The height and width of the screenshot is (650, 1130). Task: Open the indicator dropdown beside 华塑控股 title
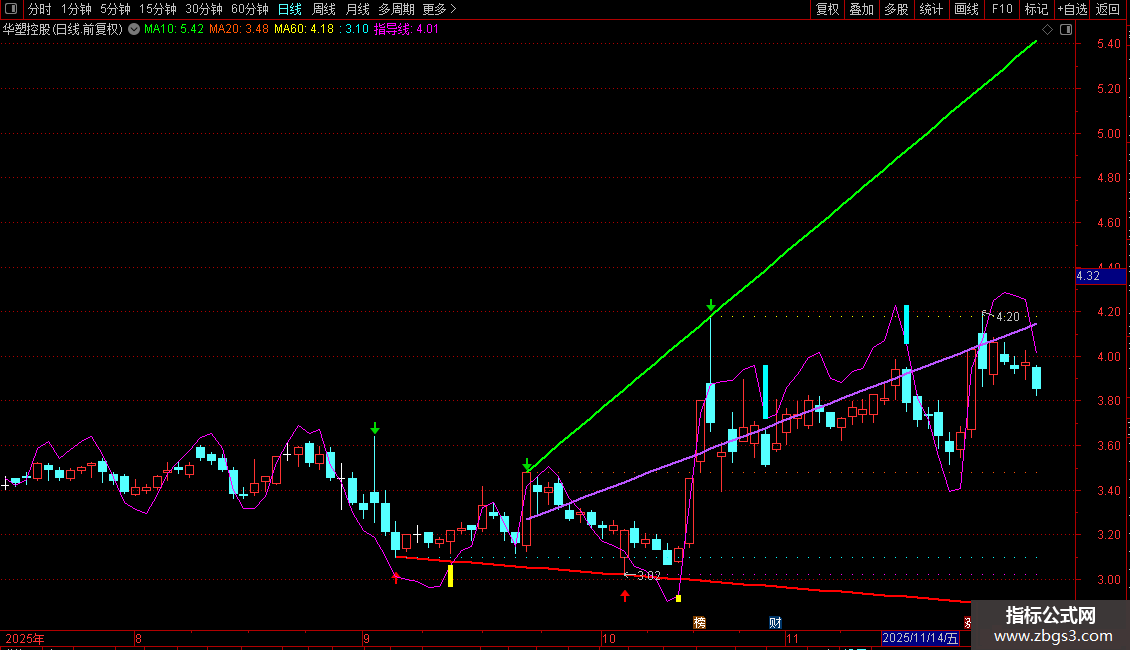134,30
